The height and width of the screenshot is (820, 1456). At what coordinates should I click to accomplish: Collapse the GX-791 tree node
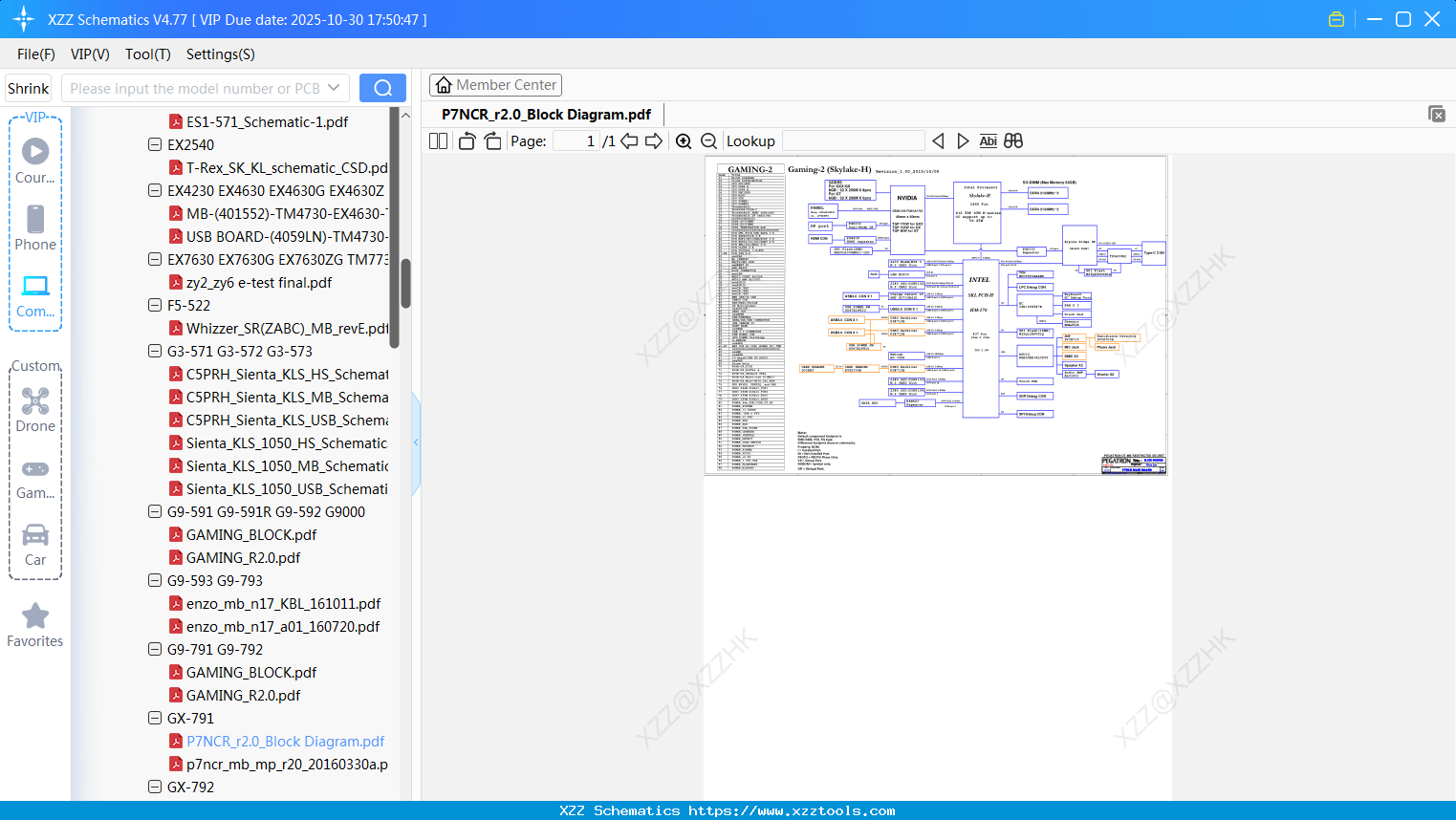click(155, 718)
